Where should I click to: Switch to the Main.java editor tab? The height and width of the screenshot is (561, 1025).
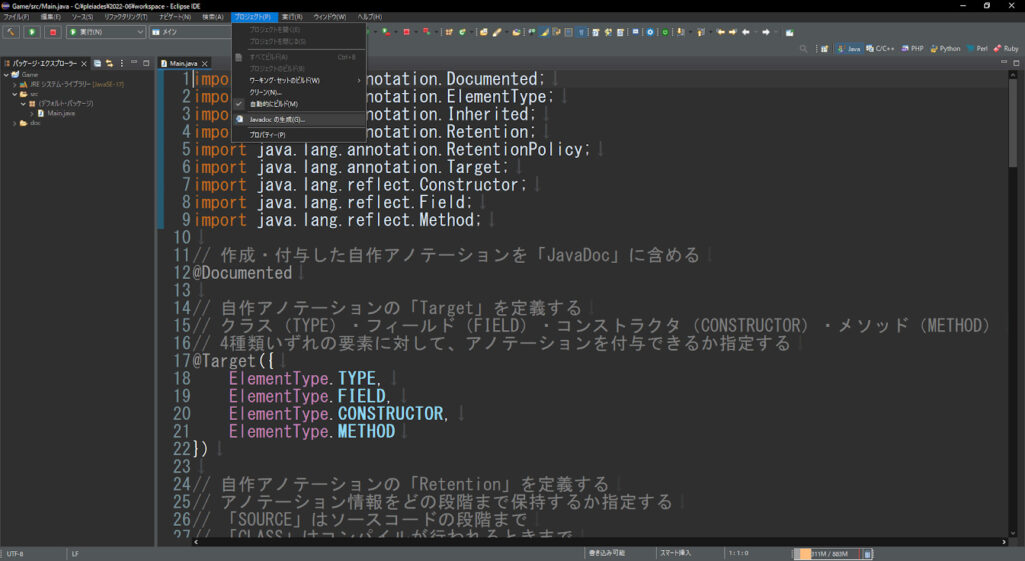182,63
